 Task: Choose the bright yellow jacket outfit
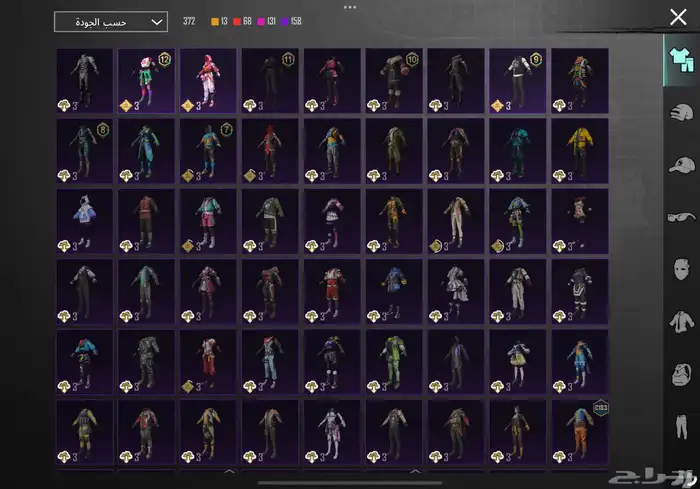click(x=579, y=151)
